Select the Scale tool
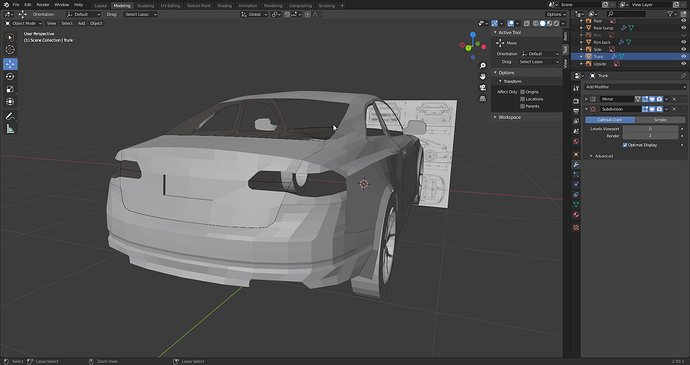Image resolution: width=690 pixels, height=365 pixels. coord(10,89)
